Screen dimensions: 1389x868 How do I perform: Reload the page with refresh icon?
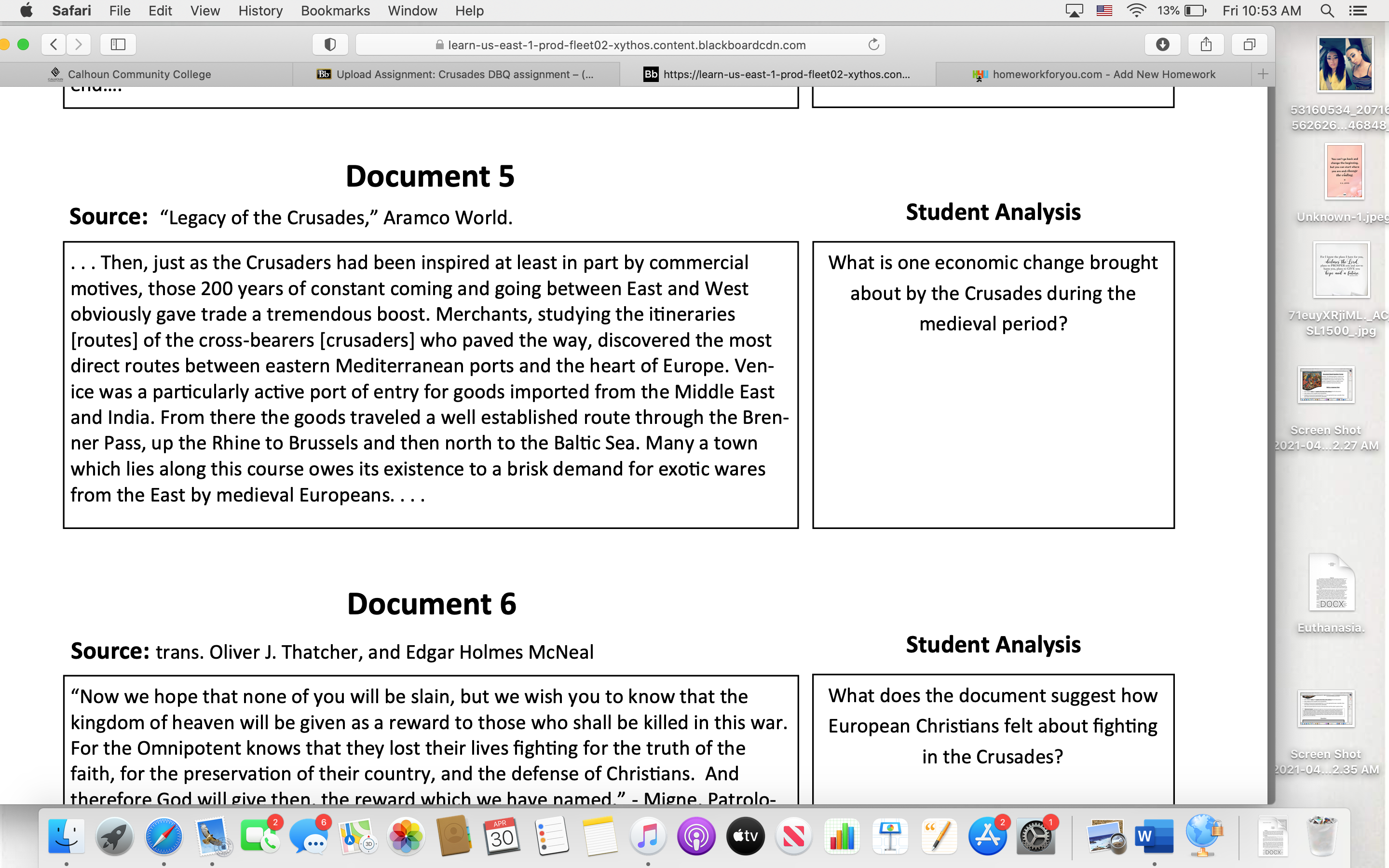coord(873,45)
